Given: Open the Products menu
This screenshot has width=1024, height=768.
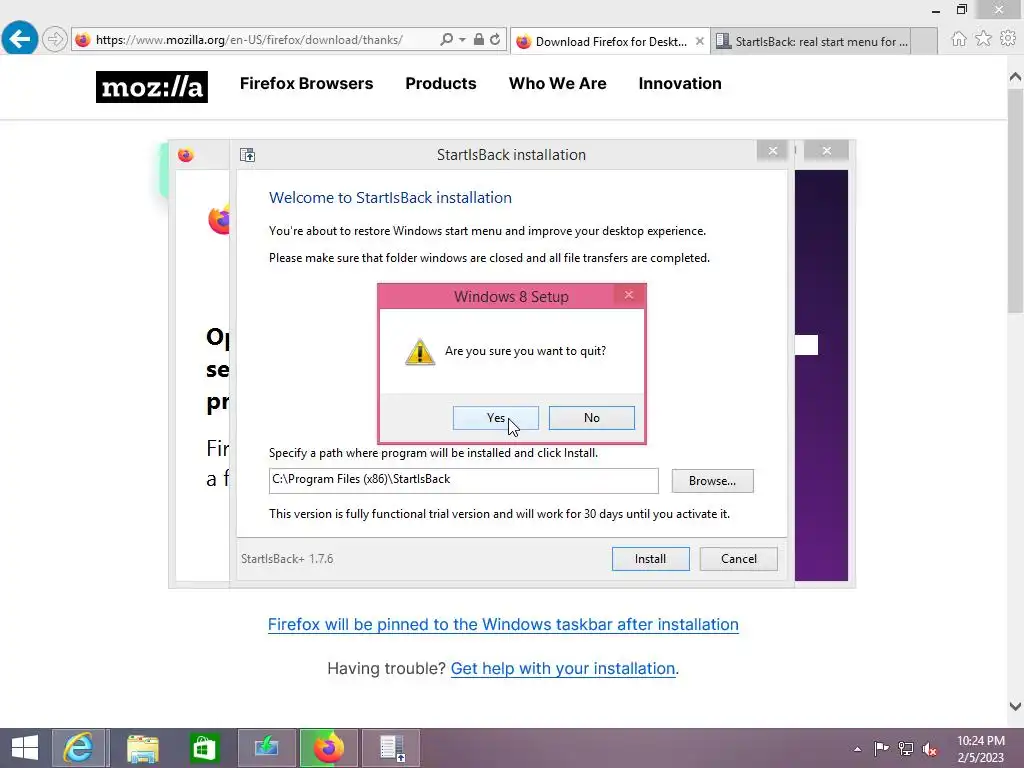Looking at the screenshot, I should 441,84.
